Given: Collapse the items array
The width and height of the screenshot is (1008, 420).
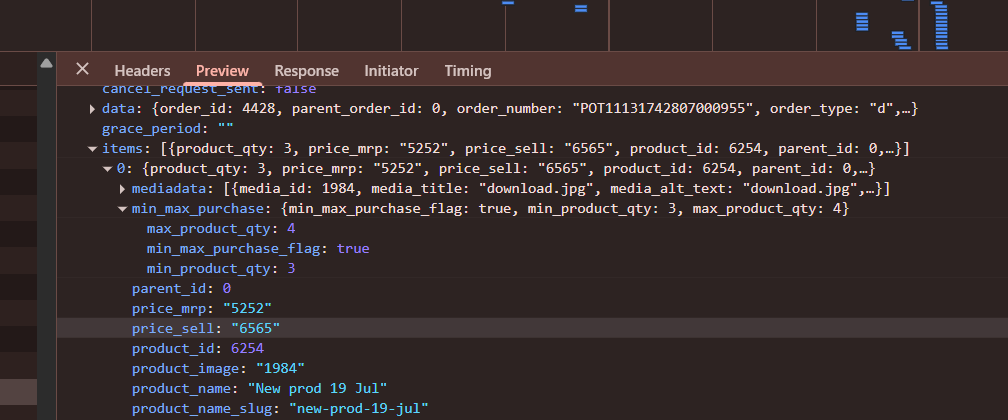Looking at the screenshot, I should tap(93, 150).
